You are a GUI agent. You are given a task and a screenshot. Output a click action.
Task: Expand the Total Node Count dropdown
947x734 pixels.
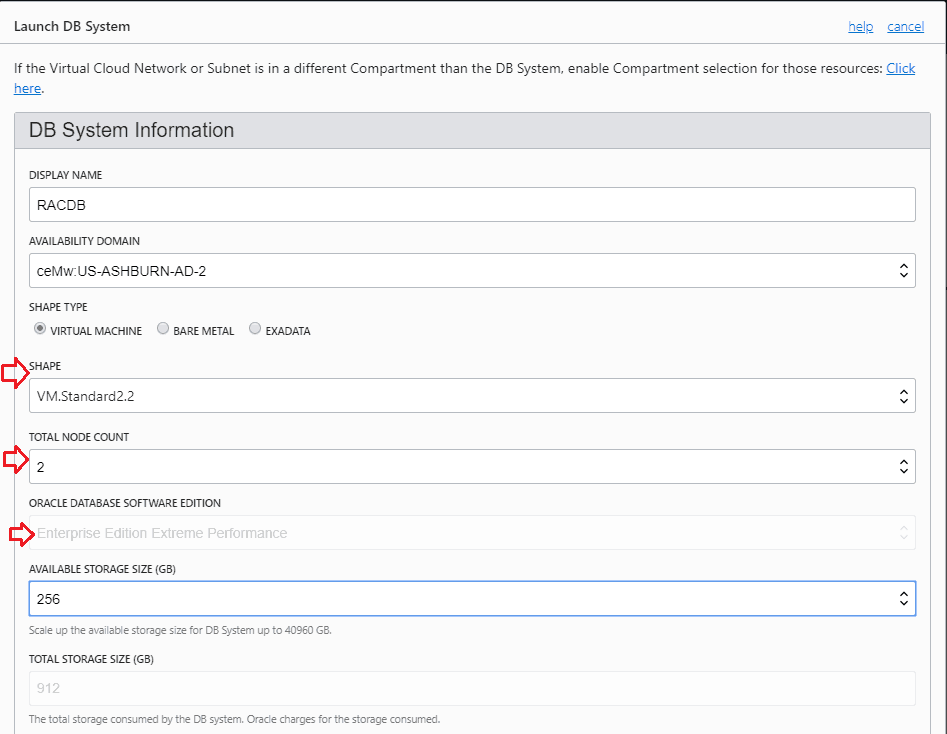(472, 466)
